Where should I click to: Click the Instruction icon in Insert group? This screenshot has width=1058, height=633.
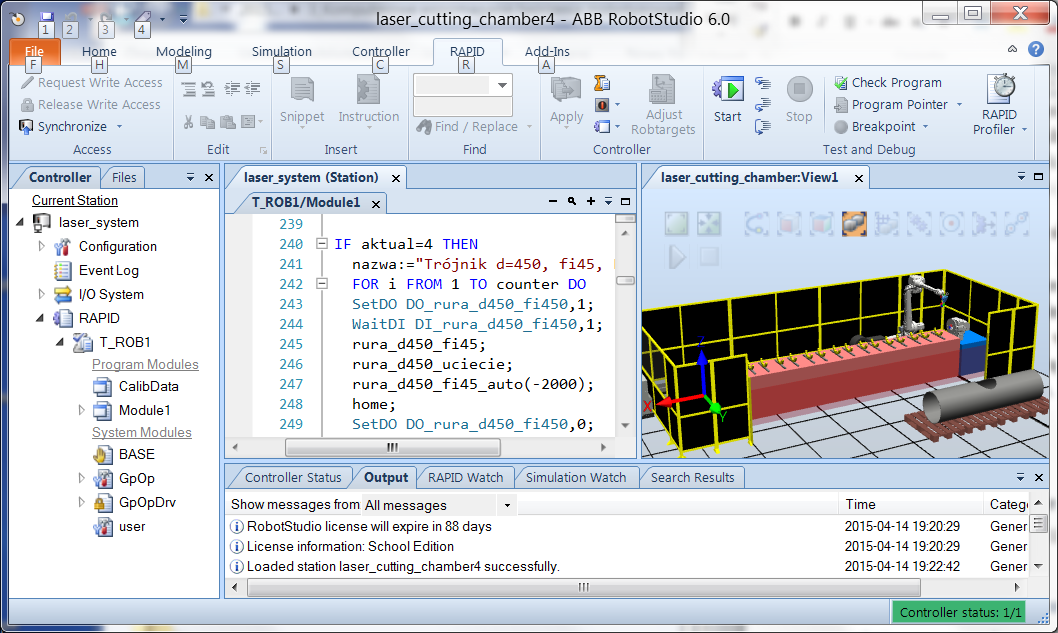368,90
